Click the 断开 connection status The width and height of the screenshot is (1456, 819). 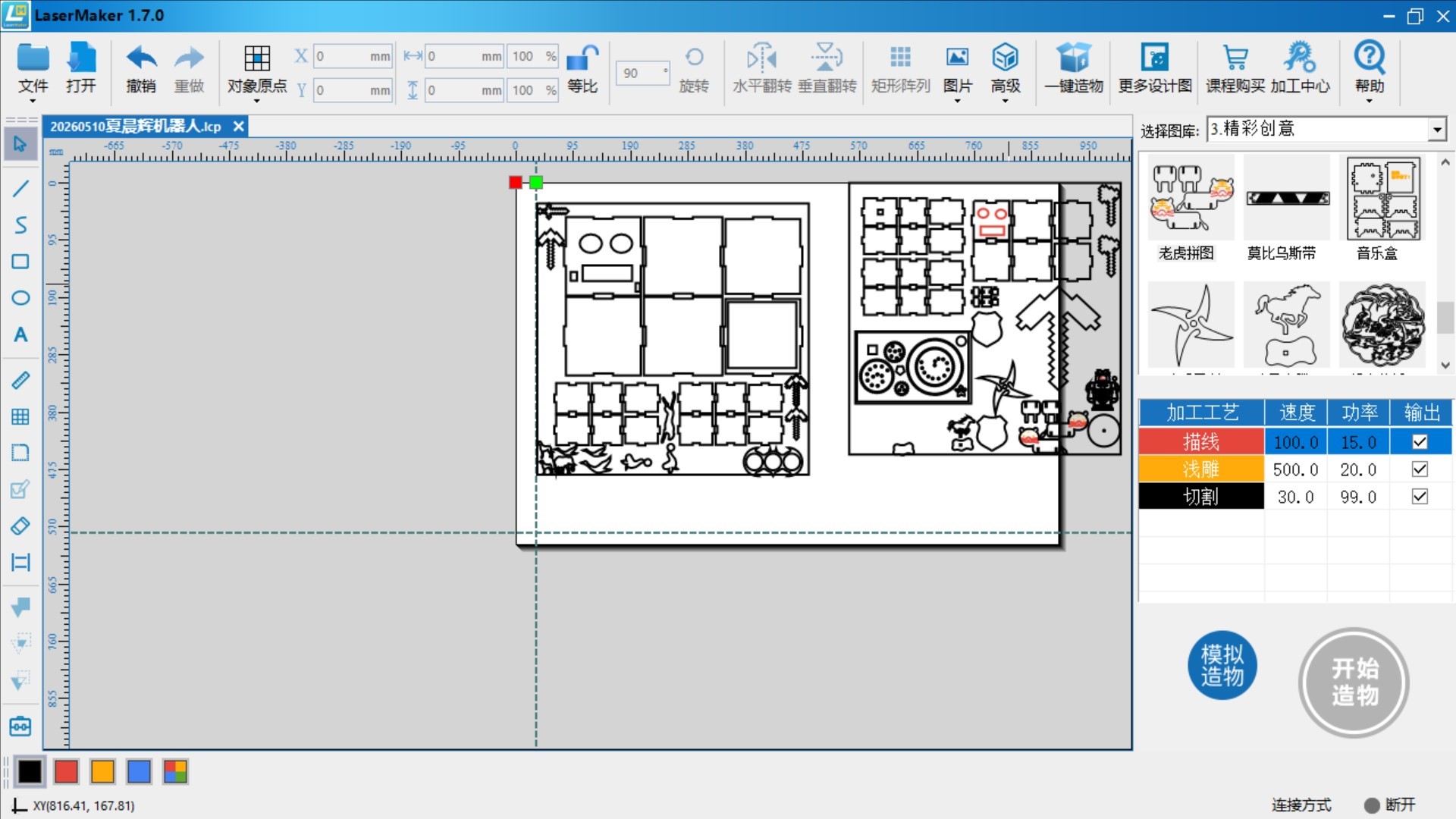click(1391, 805)
